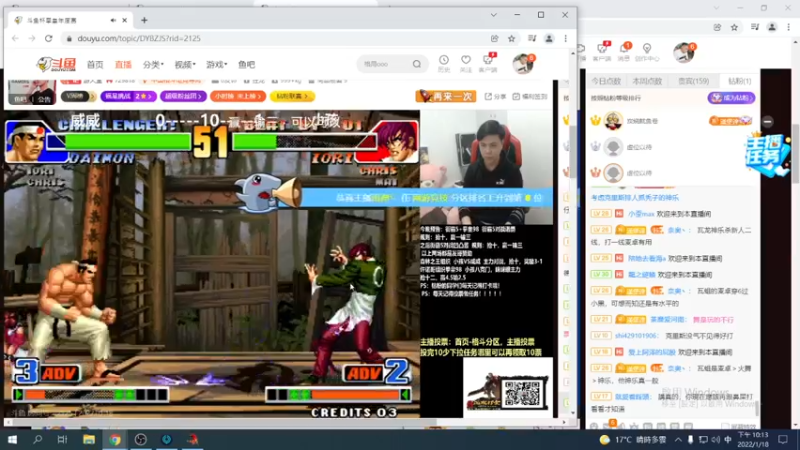
Task: Switch input method 中 indicator
Action: pyautogui.click(x=728, y=440)
